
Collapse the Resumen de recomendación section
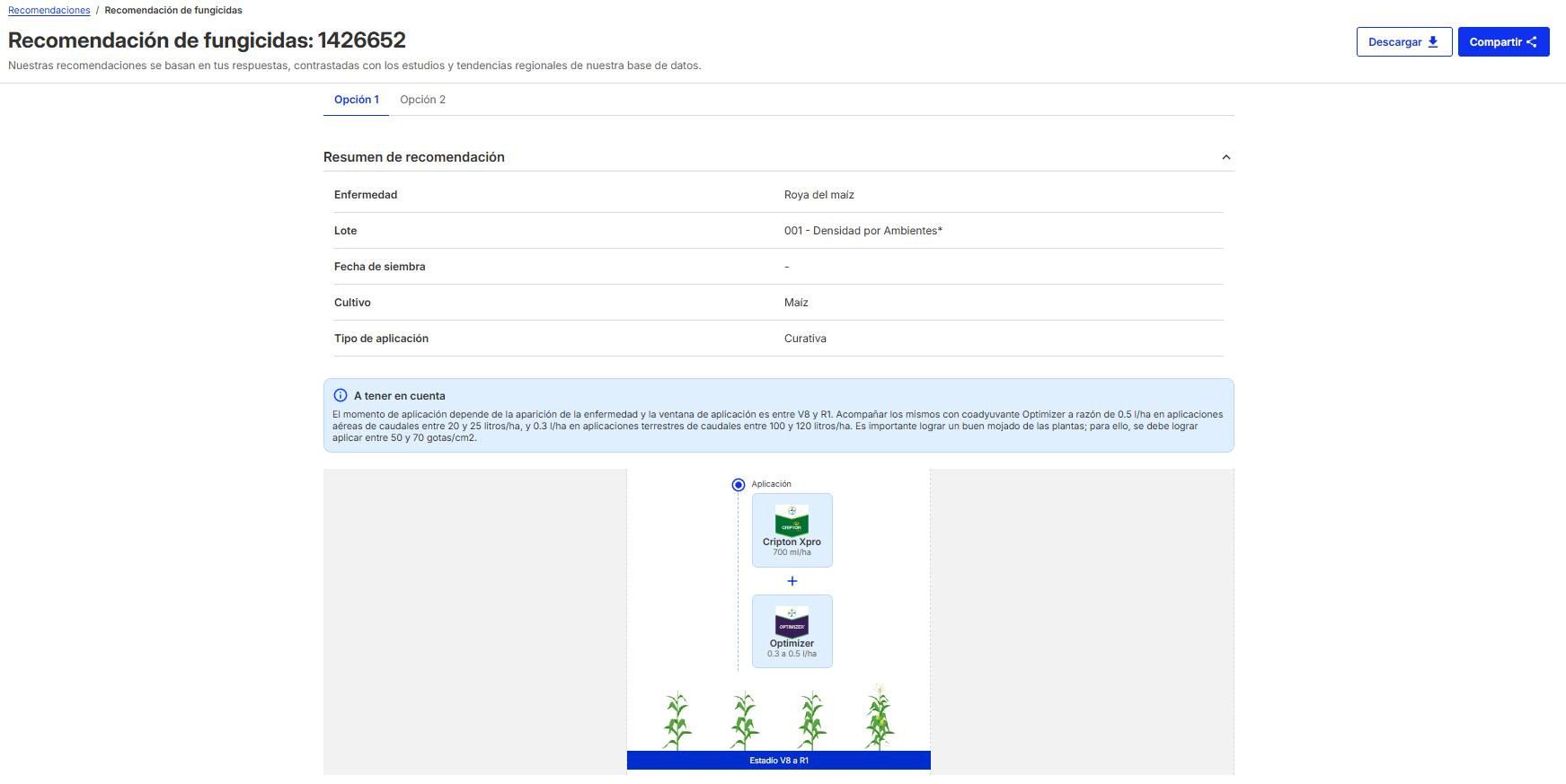[x=1225, y=157]
